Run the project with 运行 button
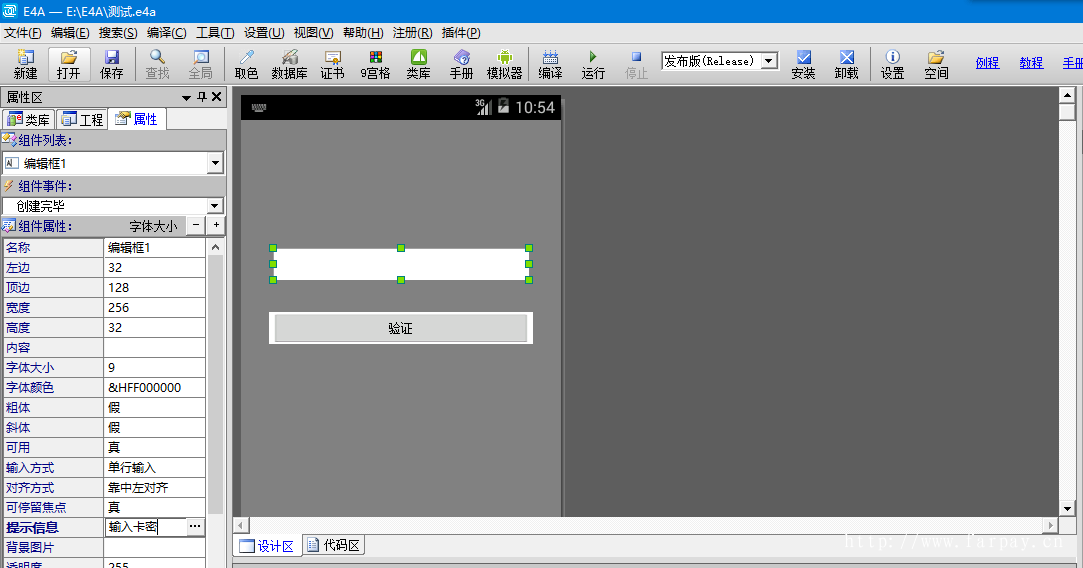The width and height of the screenshot is (1083, 568). pos(593,64)
